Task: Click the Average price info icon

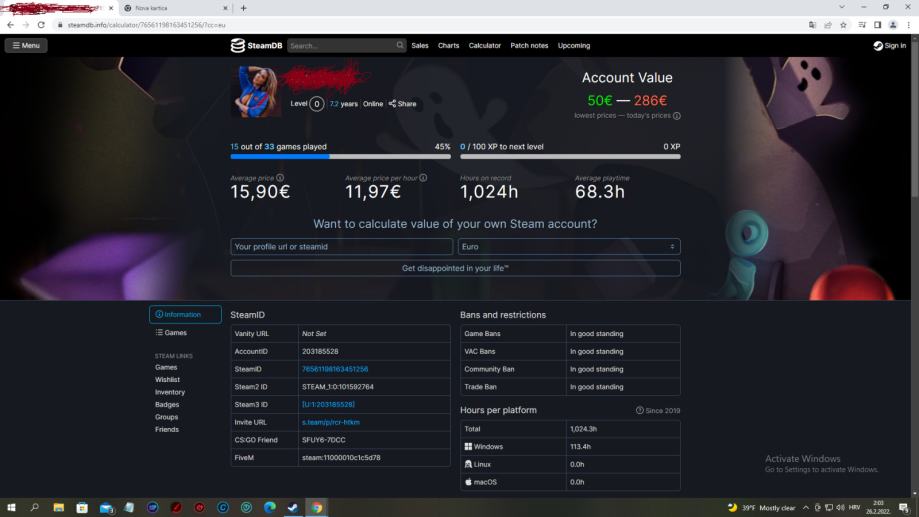Action: (x=280, y=178)
